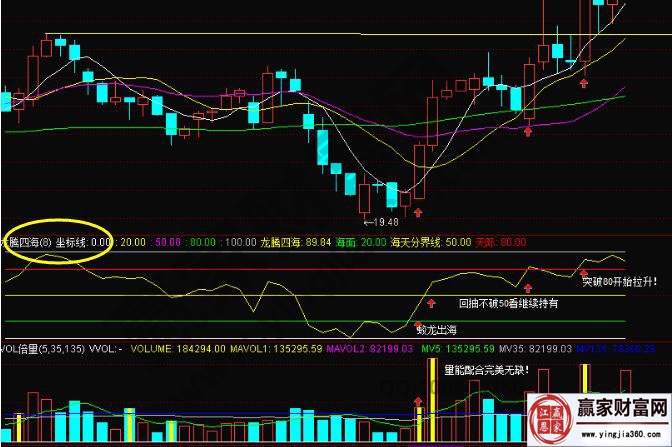Click the red arrow below the 19.48 low
This screenshot has height=447, width=672.
pos(417,211)
